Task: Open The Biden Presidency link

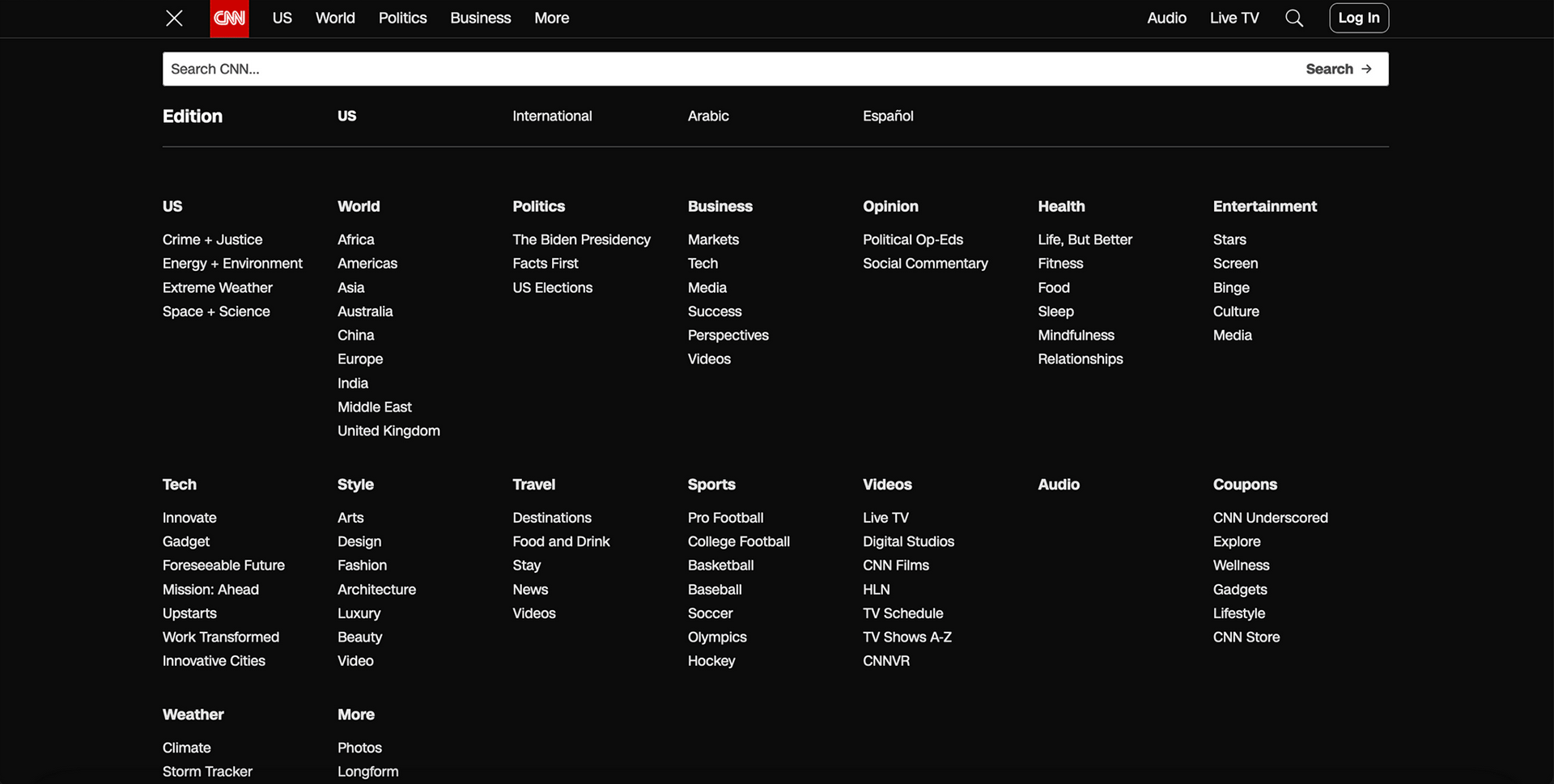Action: point(581,239)
